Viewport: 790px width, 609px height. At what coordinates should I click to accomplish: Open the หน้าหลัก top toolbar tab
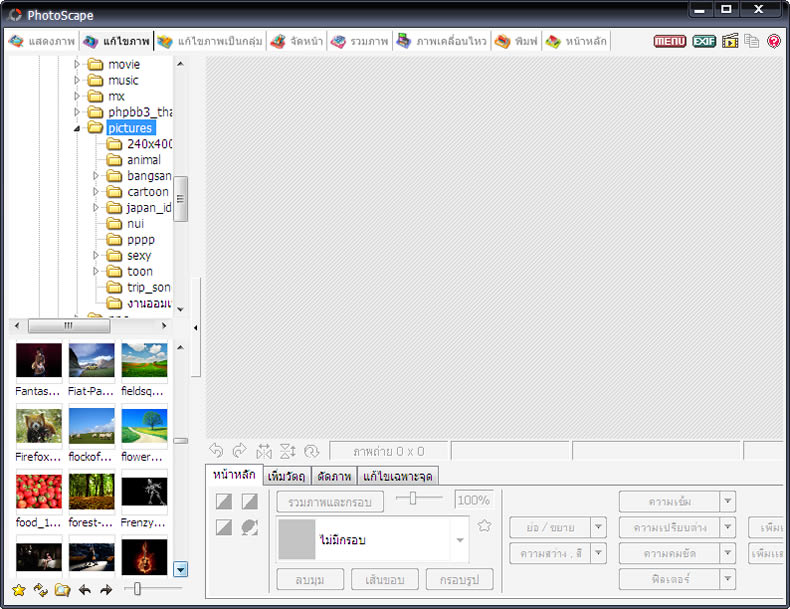point(576,41)
